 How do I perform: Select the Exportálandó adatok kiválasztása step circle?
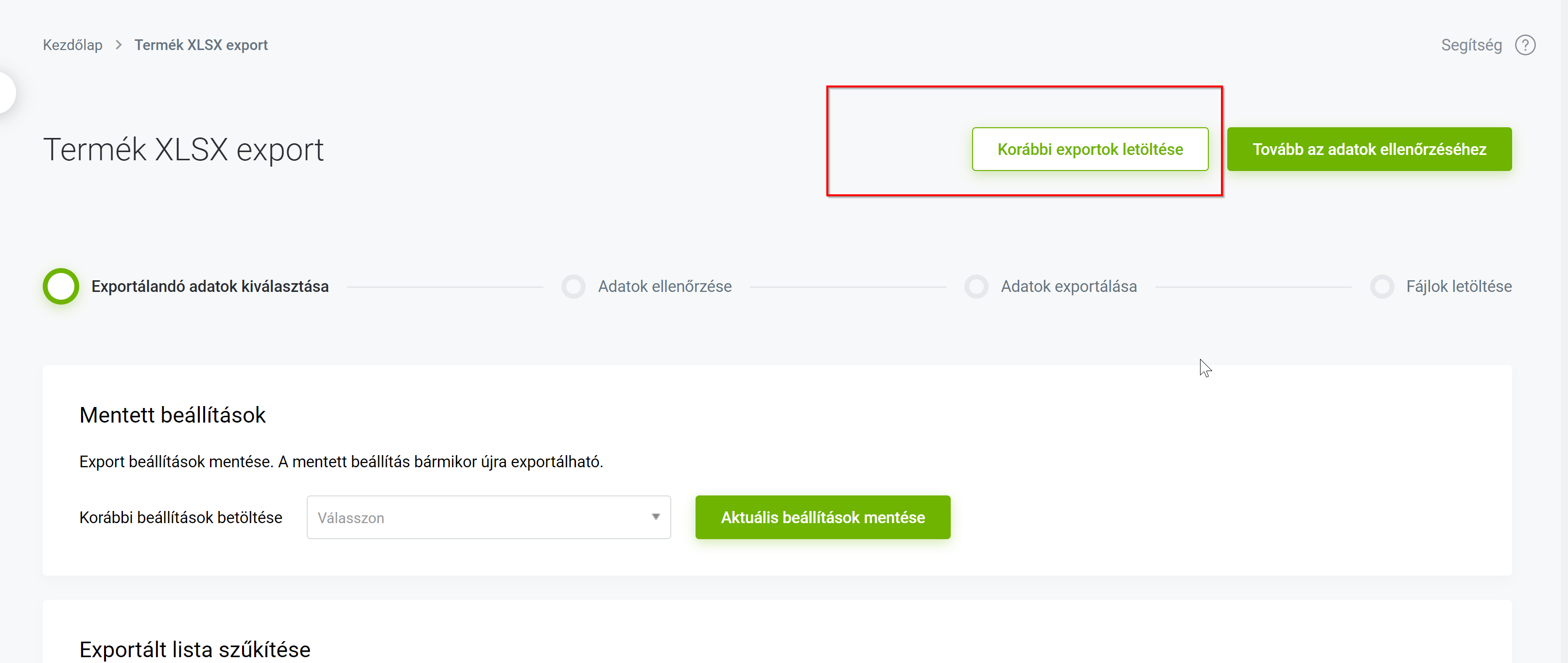[61, 286]
